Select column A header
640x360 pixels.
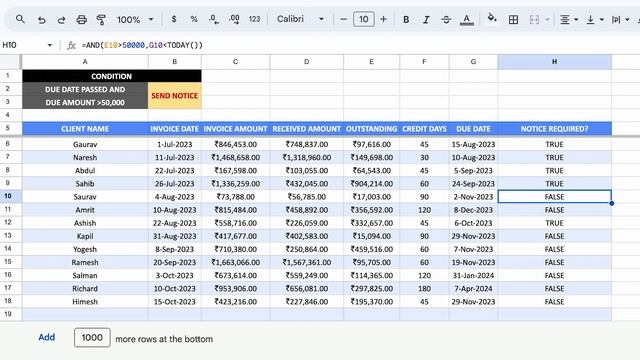pos(85,62)
